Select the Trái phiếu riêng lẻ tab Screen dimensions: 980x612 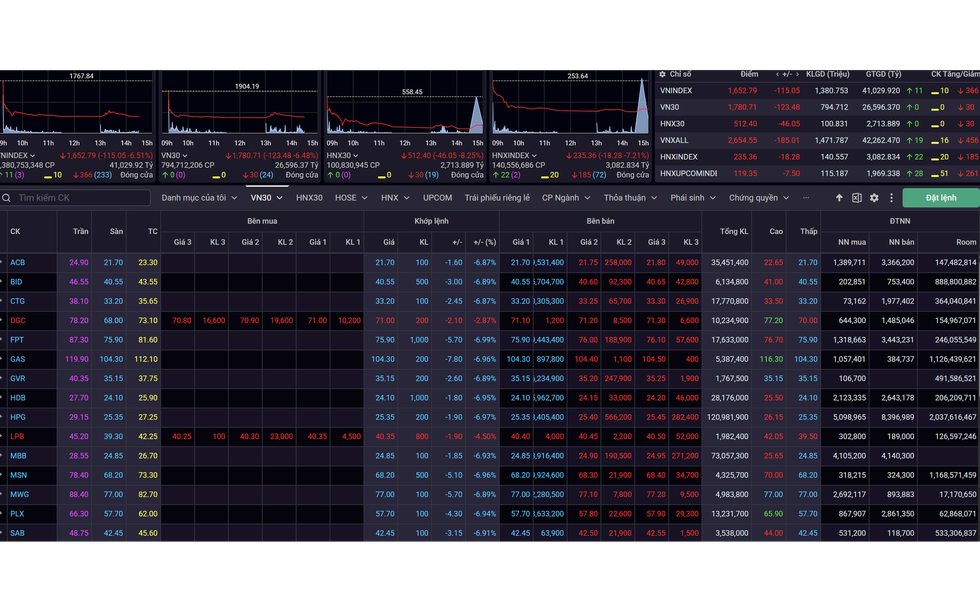pos(497,198)
